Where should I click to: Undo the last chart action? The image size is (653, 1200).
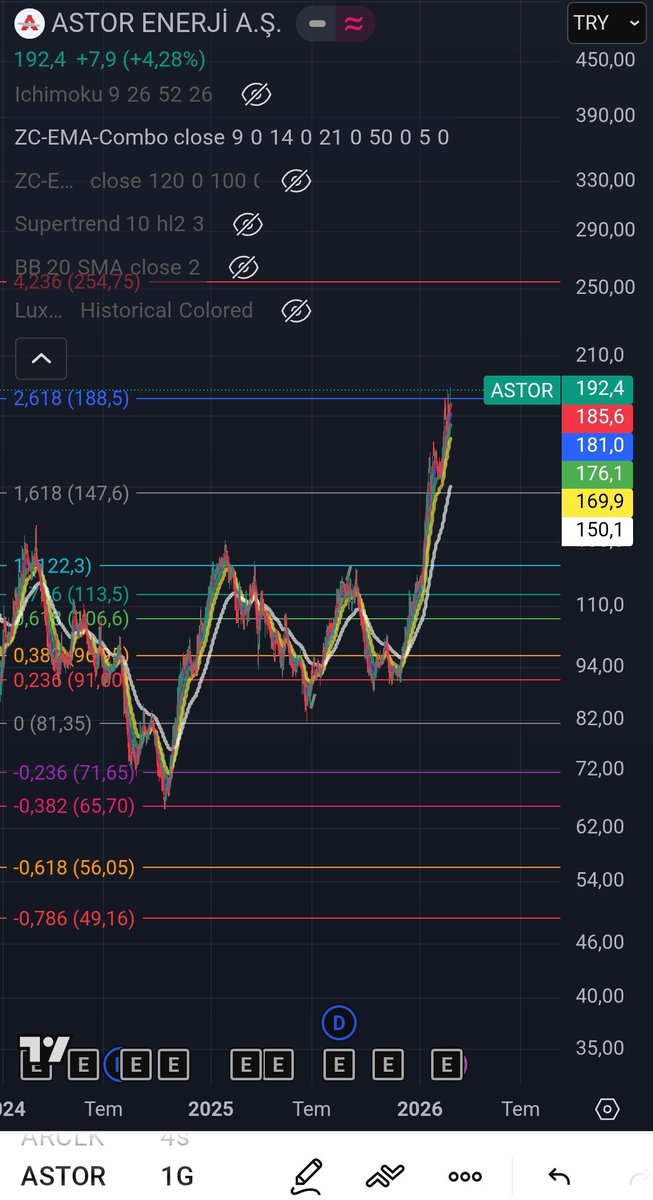559,1177
